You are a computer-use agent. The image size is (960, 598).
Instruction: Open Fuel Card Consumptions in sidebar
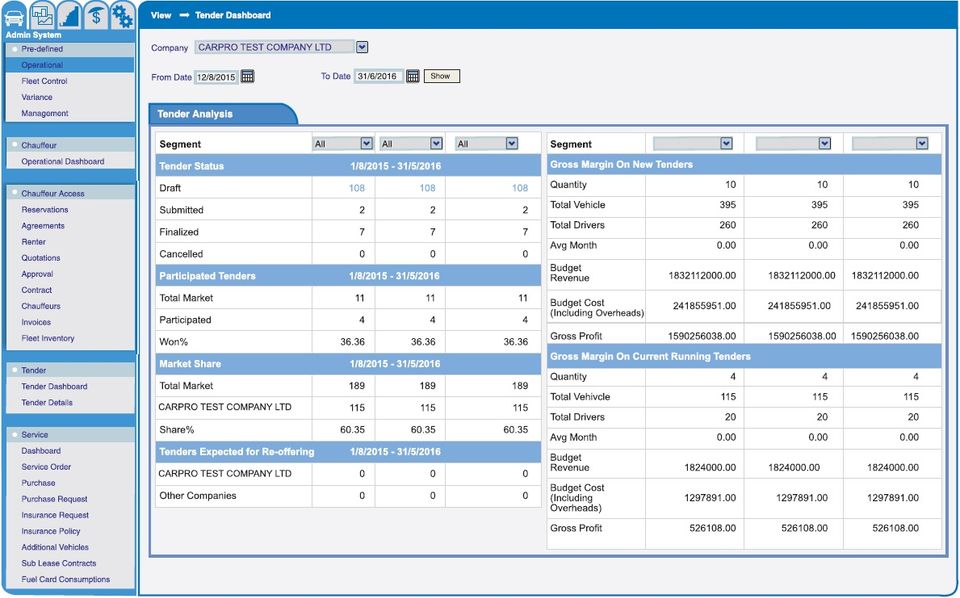point(66,579)
